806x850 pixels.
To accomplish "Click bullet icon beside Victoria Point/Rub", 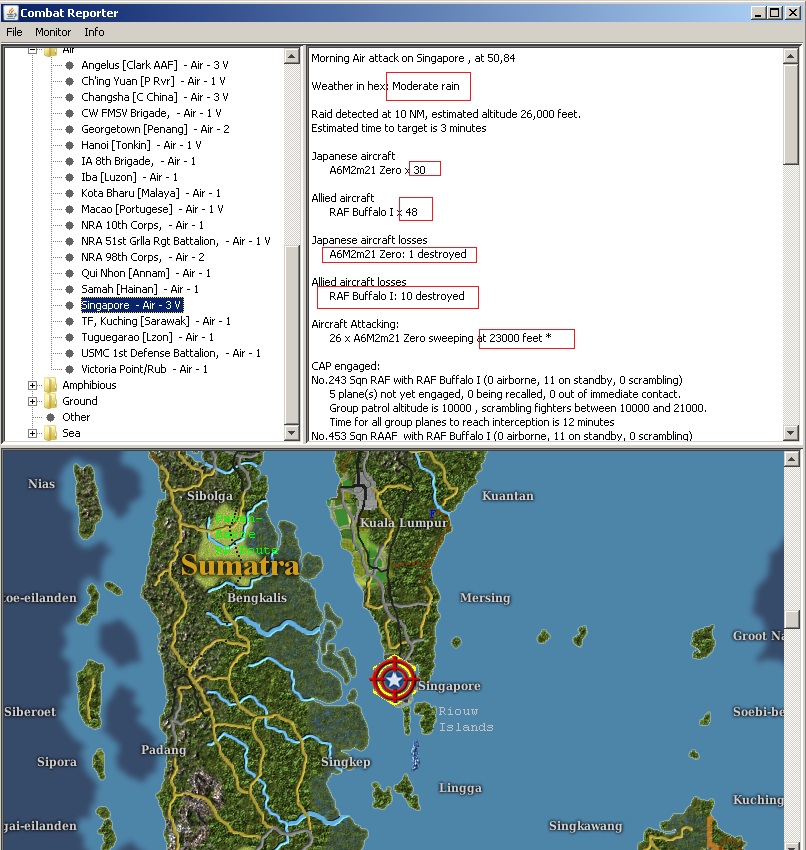I will click(x=69, y=370).
